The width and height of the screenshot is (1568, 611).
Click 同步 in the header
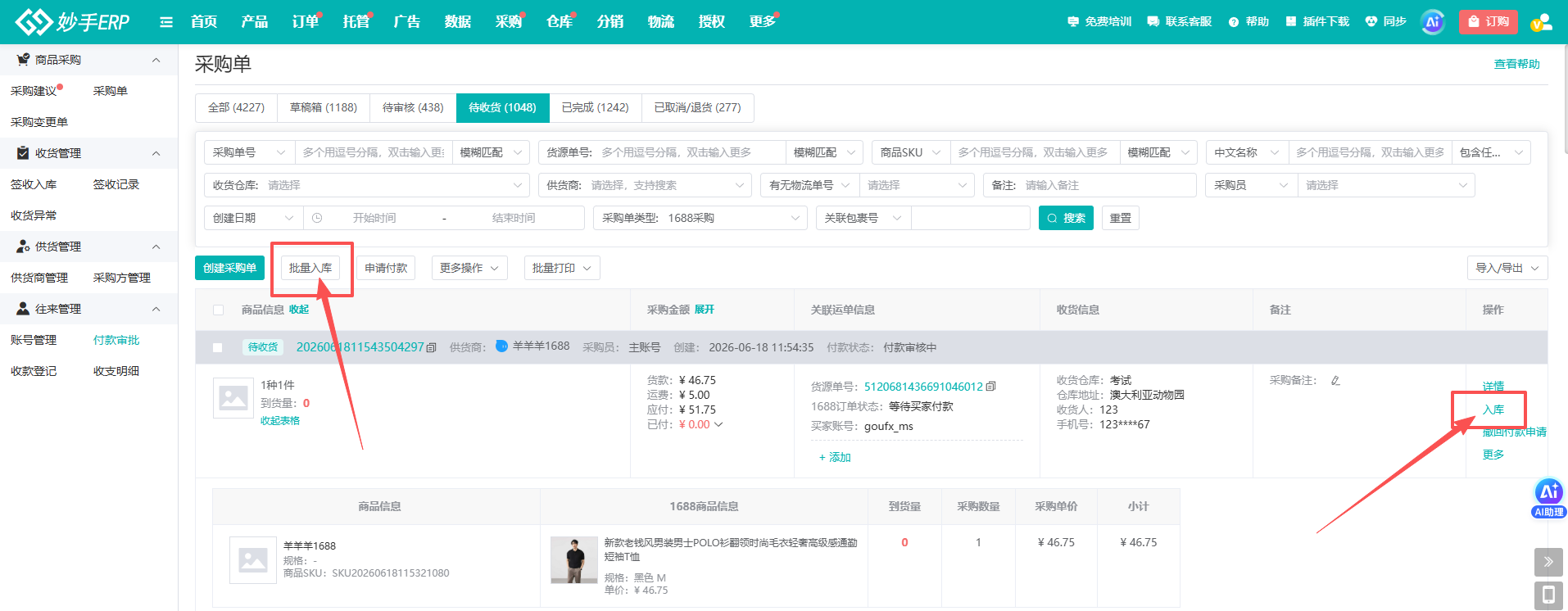(1386, 22)
